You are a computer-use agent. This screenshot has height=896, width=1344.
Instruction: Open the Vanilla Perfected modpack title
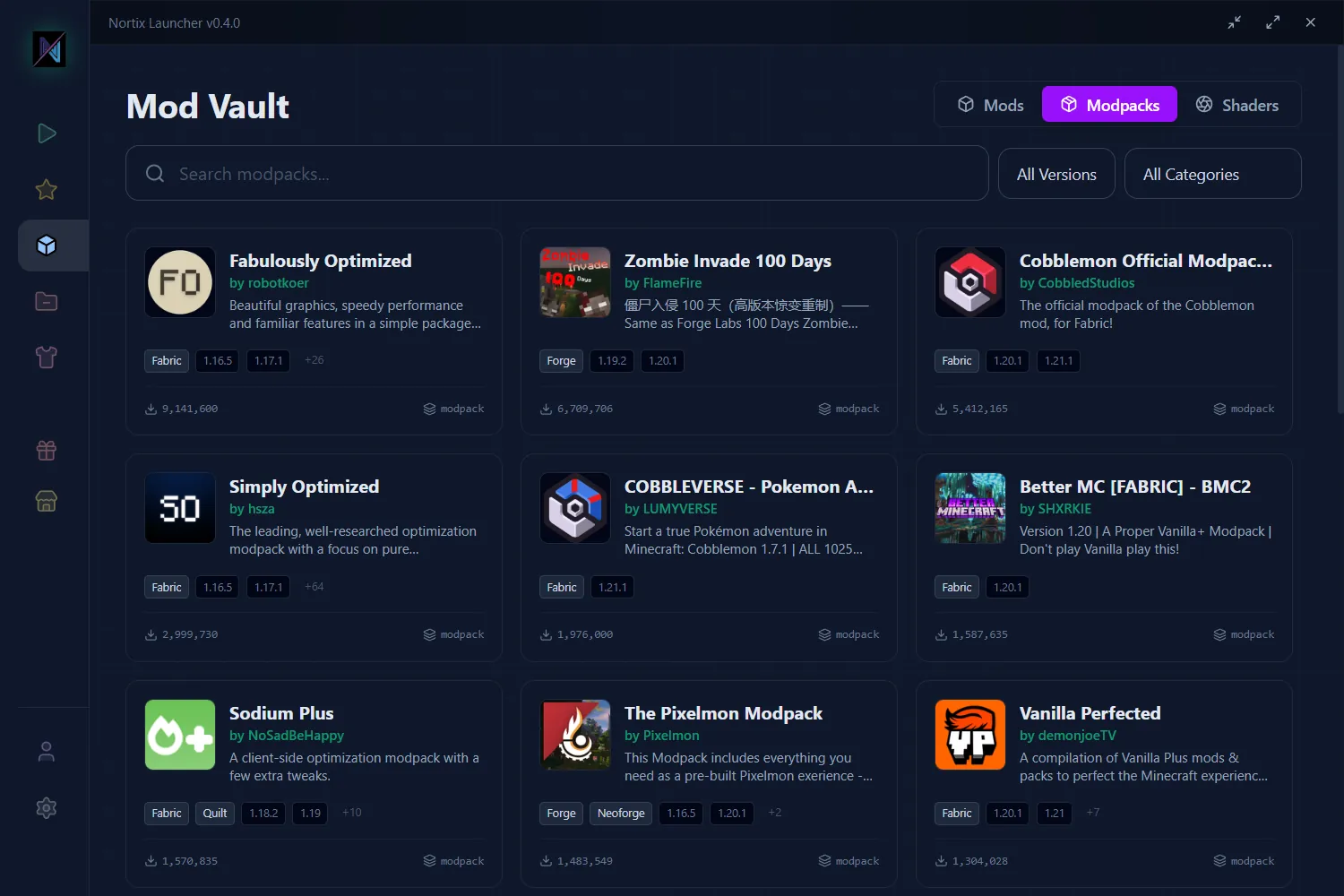pos(1090,713)
